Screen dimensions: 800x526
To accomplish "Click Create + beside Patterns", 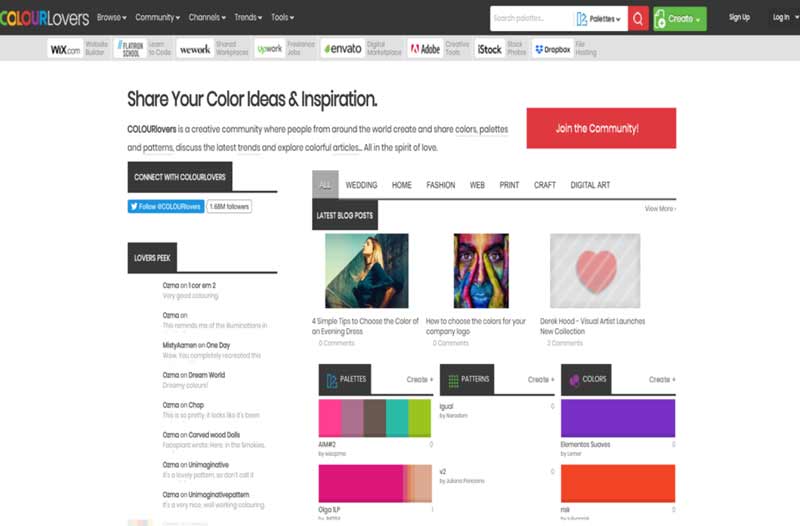I will (x=541, y=380).
